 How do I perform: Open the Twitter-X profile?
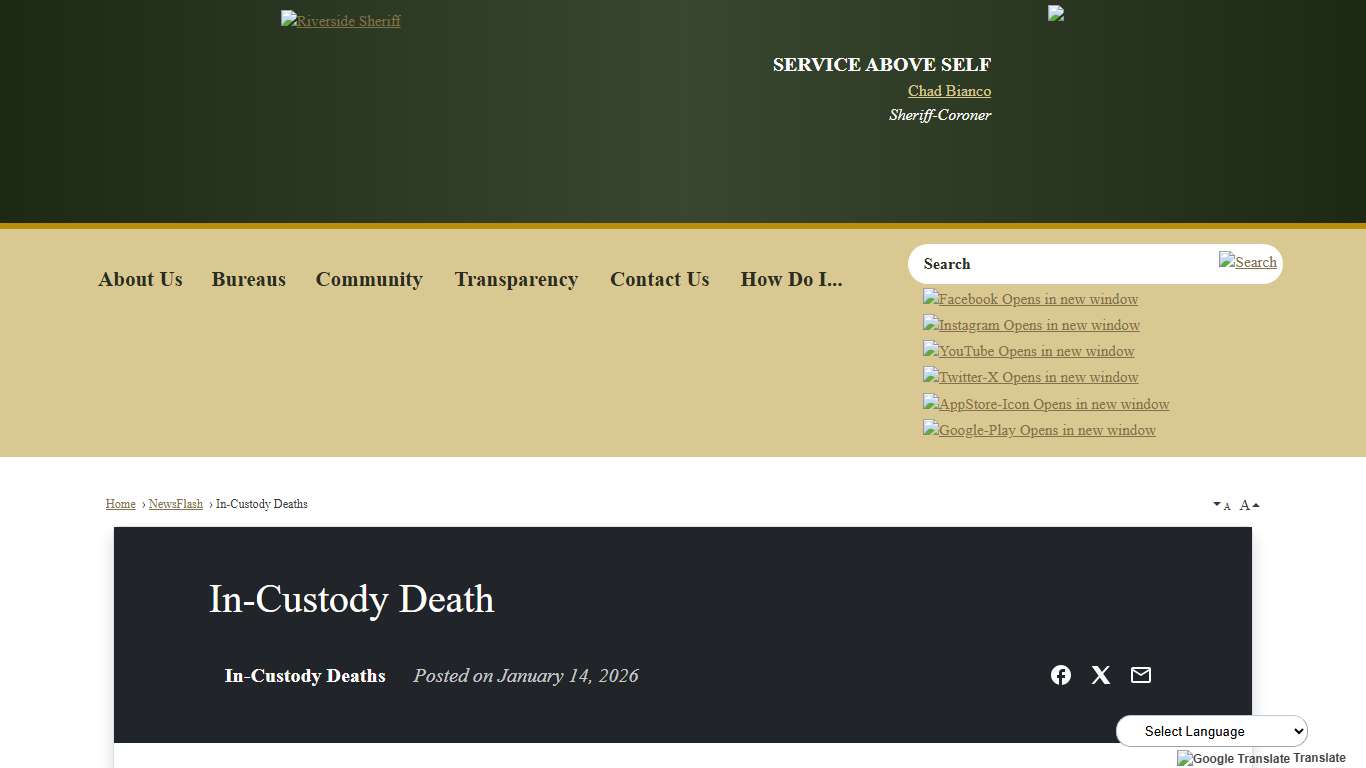click(x=1030, y=377)
